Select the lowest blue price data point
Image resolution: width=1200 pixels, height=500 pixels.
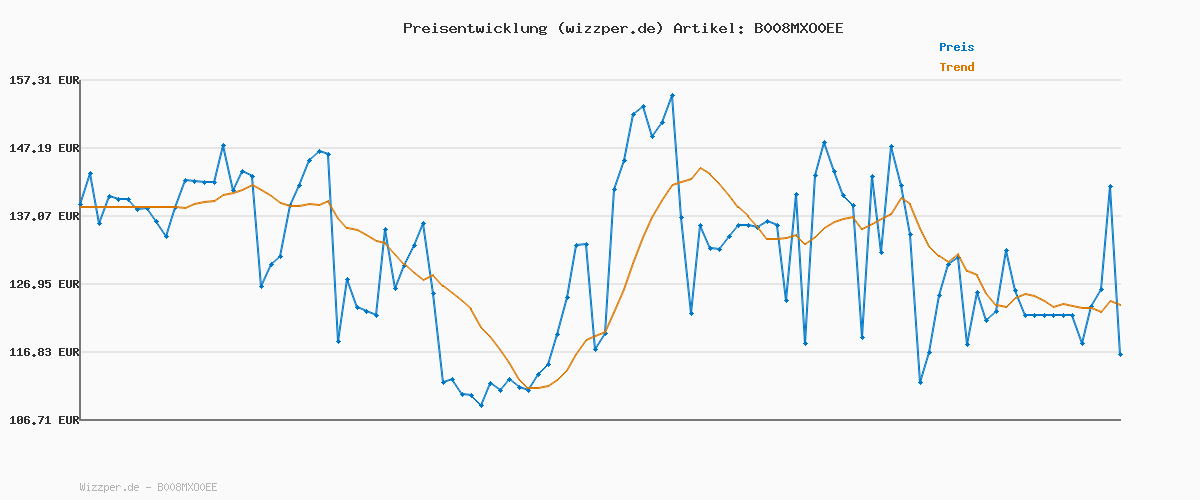pyautogui.click(x=481, y=405)
